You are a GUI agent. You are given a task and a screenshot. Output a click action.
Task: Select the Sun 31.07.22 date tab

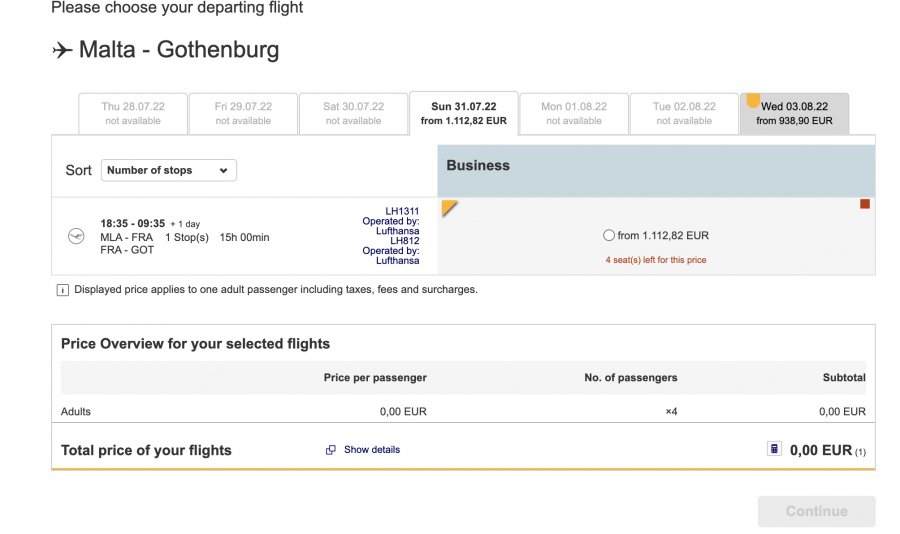(x=463, y=113)
